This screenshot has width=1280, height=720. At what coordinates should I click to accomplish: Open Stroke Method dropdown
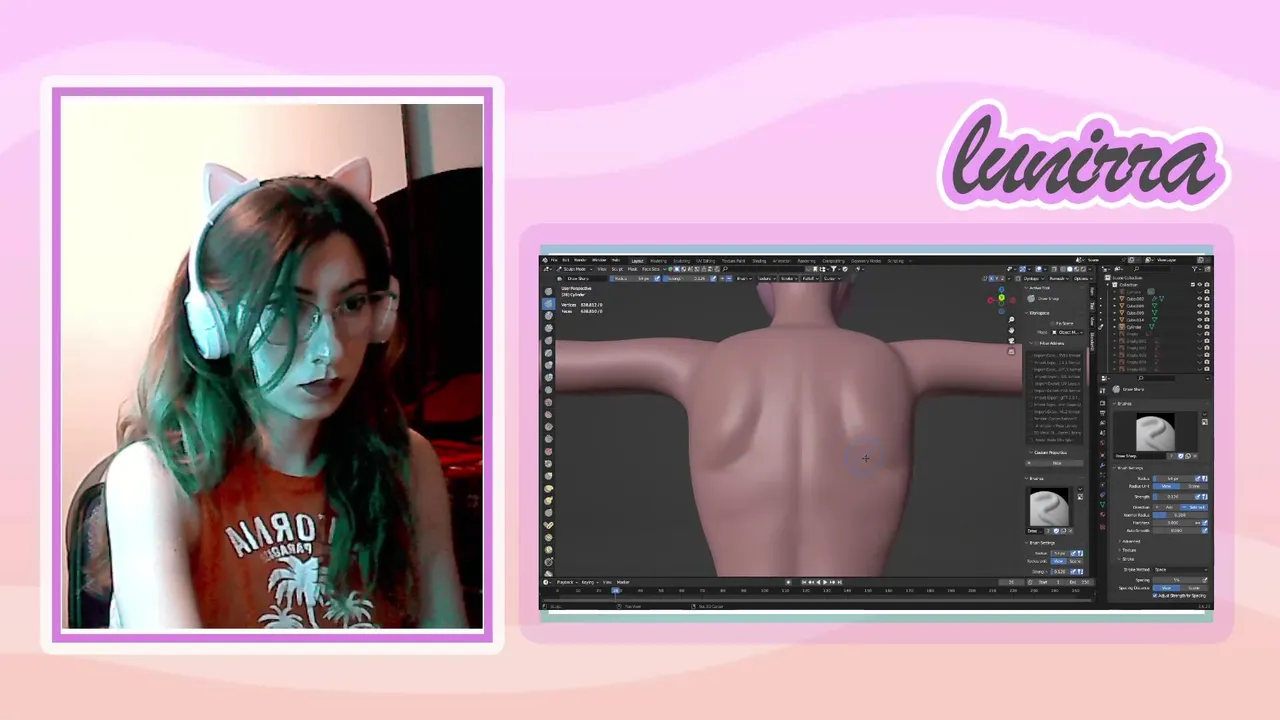pos(1180,569)
